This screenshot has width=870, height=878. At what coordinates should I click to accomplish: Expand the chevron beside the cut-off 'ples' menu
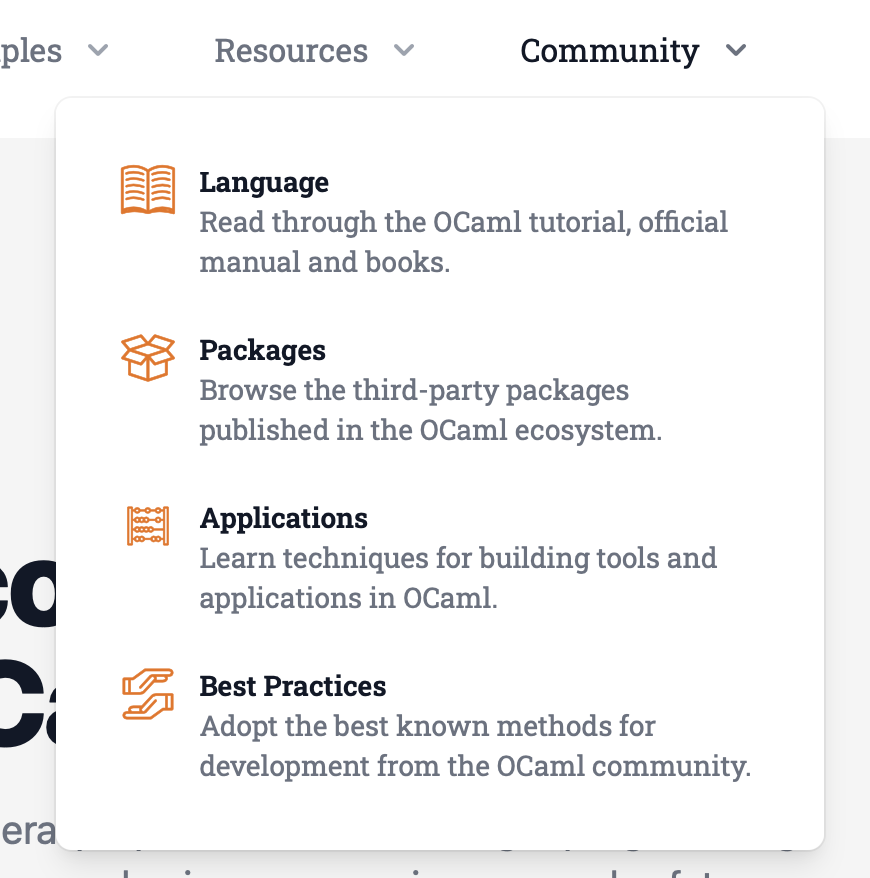[98, 50]
